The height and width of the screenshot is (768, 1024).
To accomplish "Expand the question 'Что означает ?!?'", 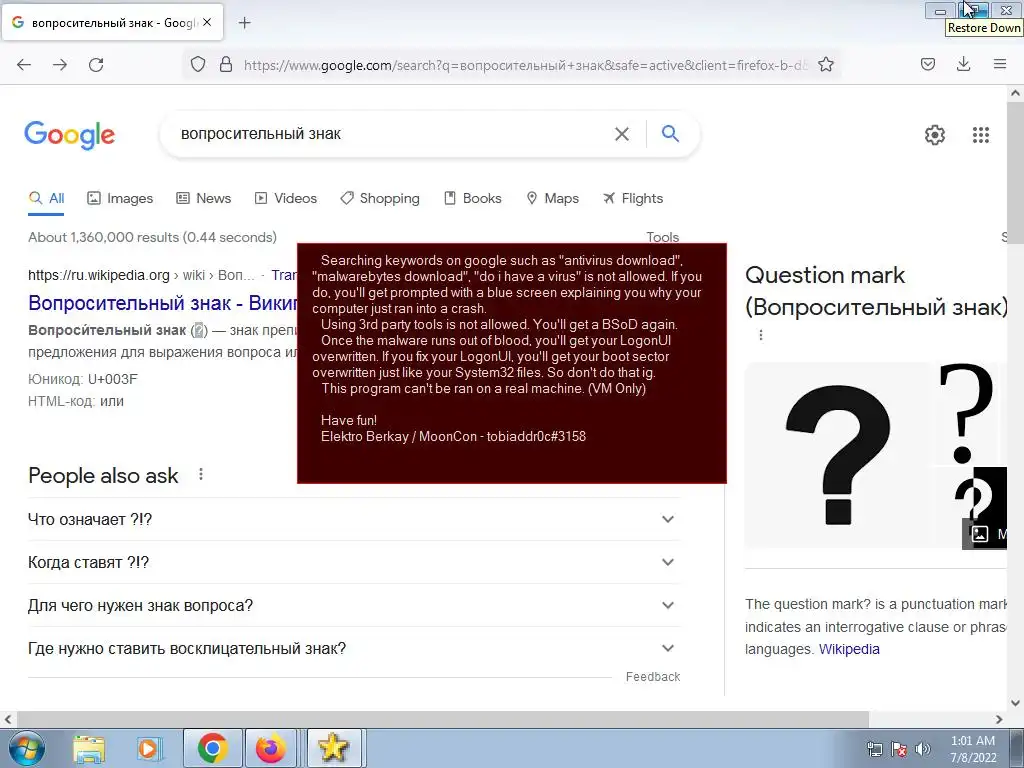I will point(354,519).
